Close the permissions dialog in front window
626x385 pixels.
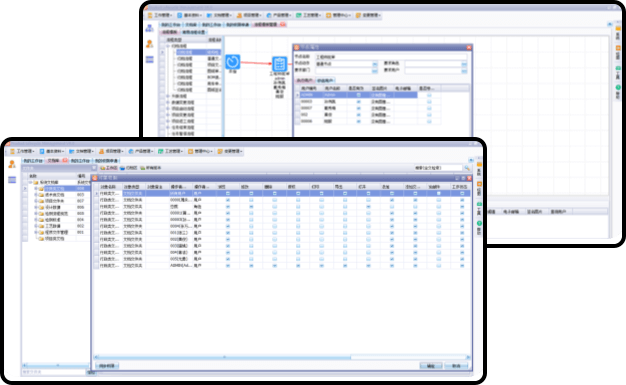click(x=469, y=178)
